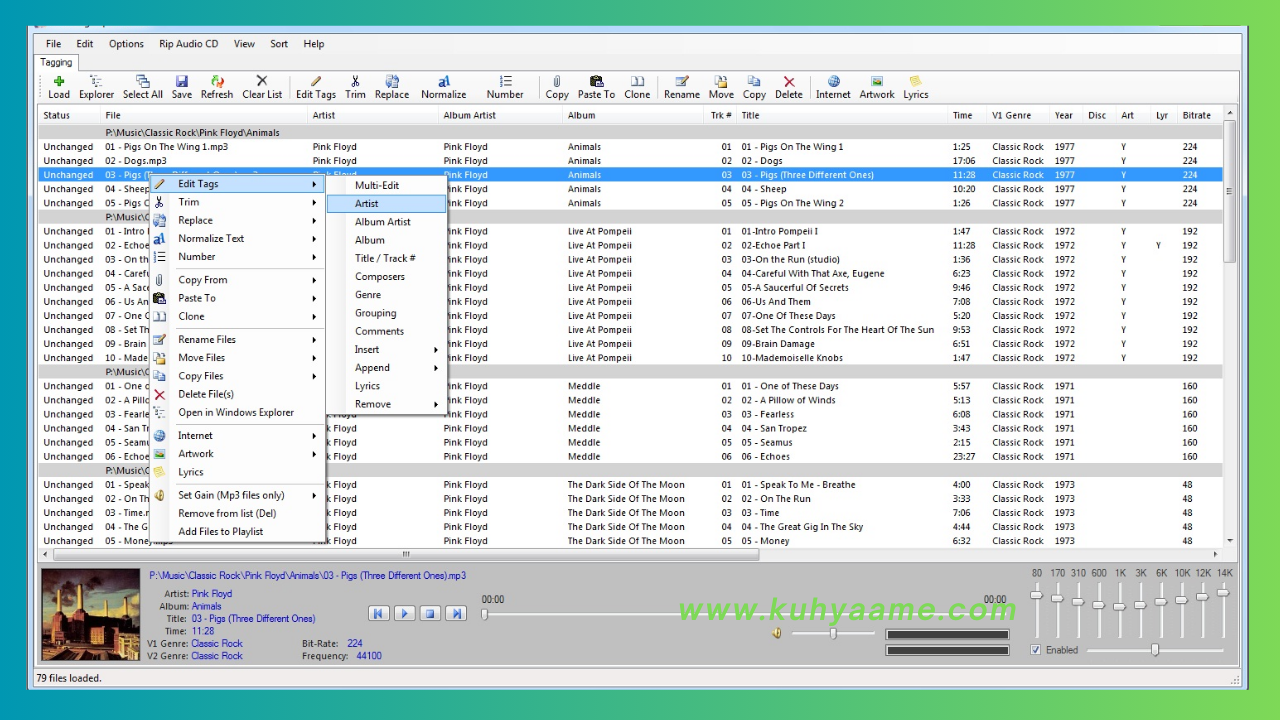Click the Play button in player
Screen dimensions: 1280x720
(404, 613)
